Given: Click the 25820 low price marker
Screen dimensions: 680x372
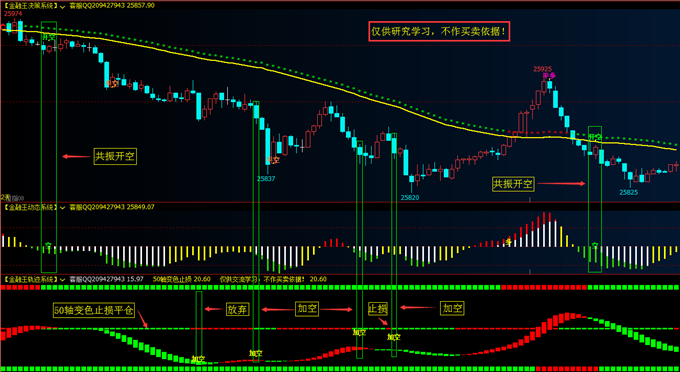Looking at the screenshot, I should [410, 198].
